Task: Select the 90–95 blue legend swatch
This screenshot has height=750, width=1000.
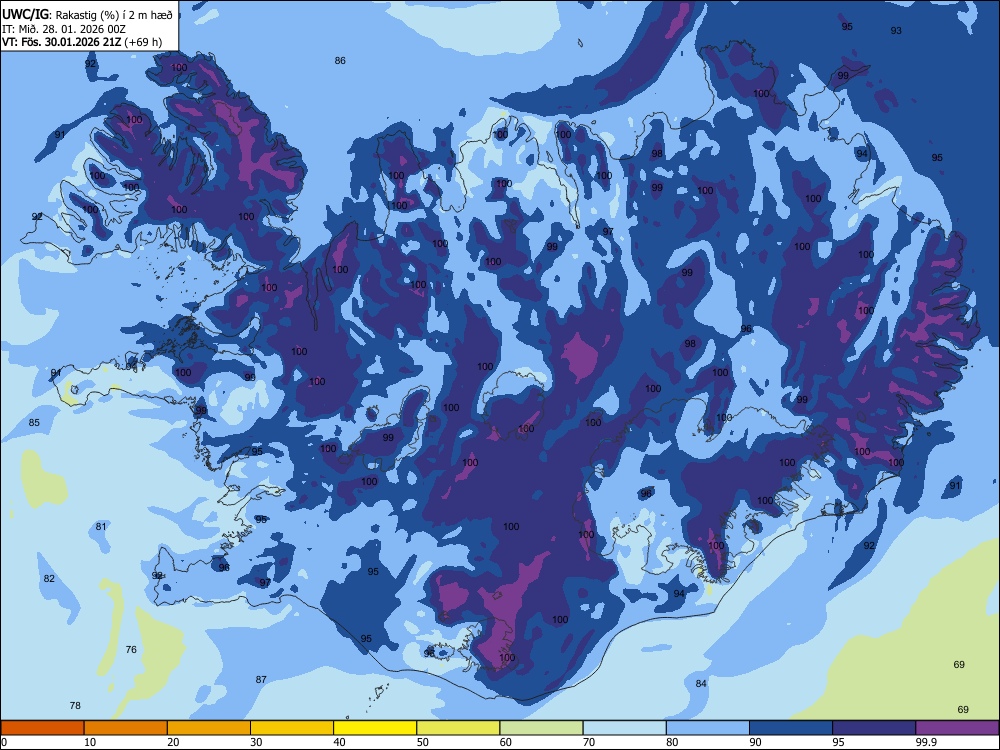Action: tap(791, 728)
